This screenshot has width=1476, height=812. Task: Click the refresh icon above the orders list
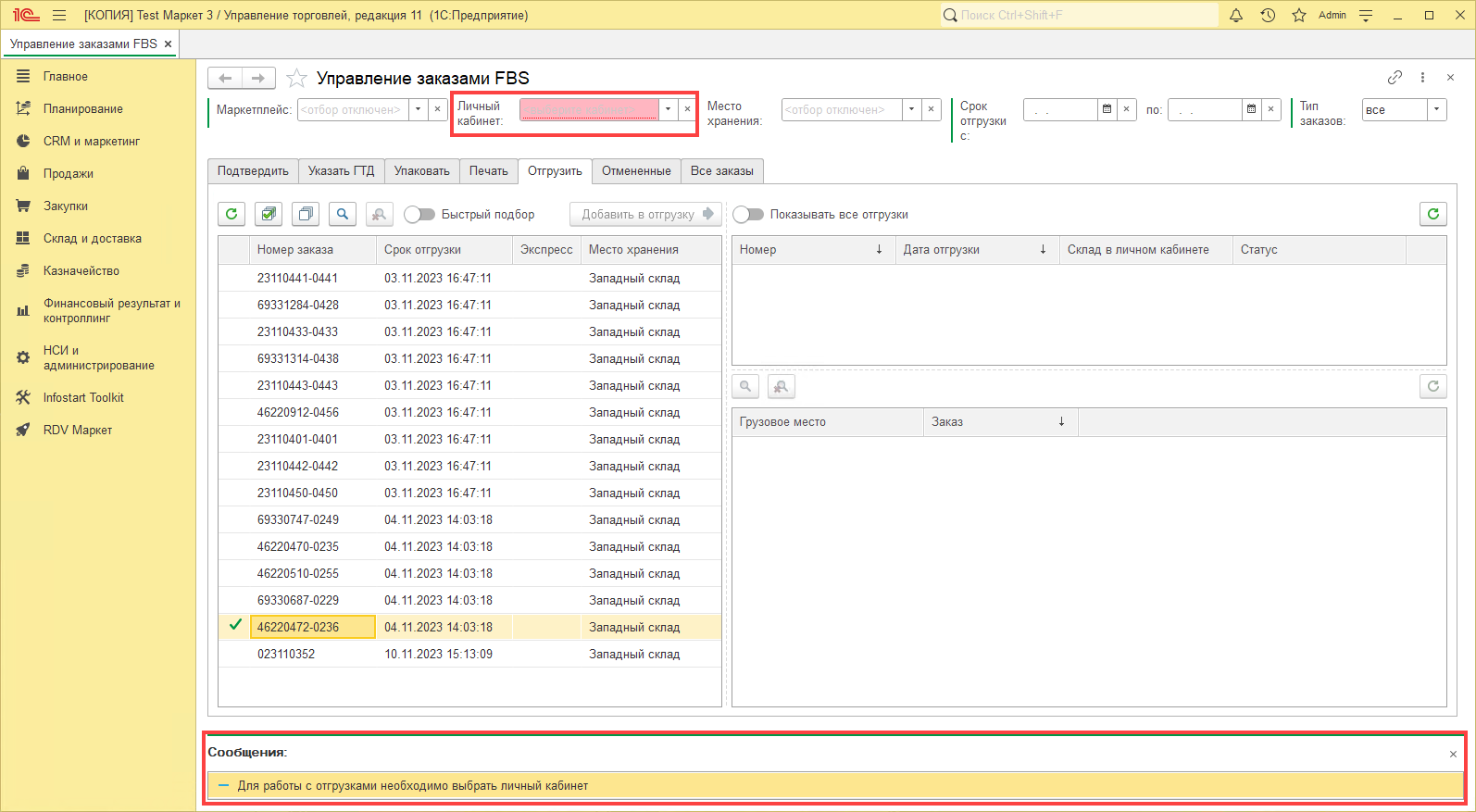click(231, 214)
